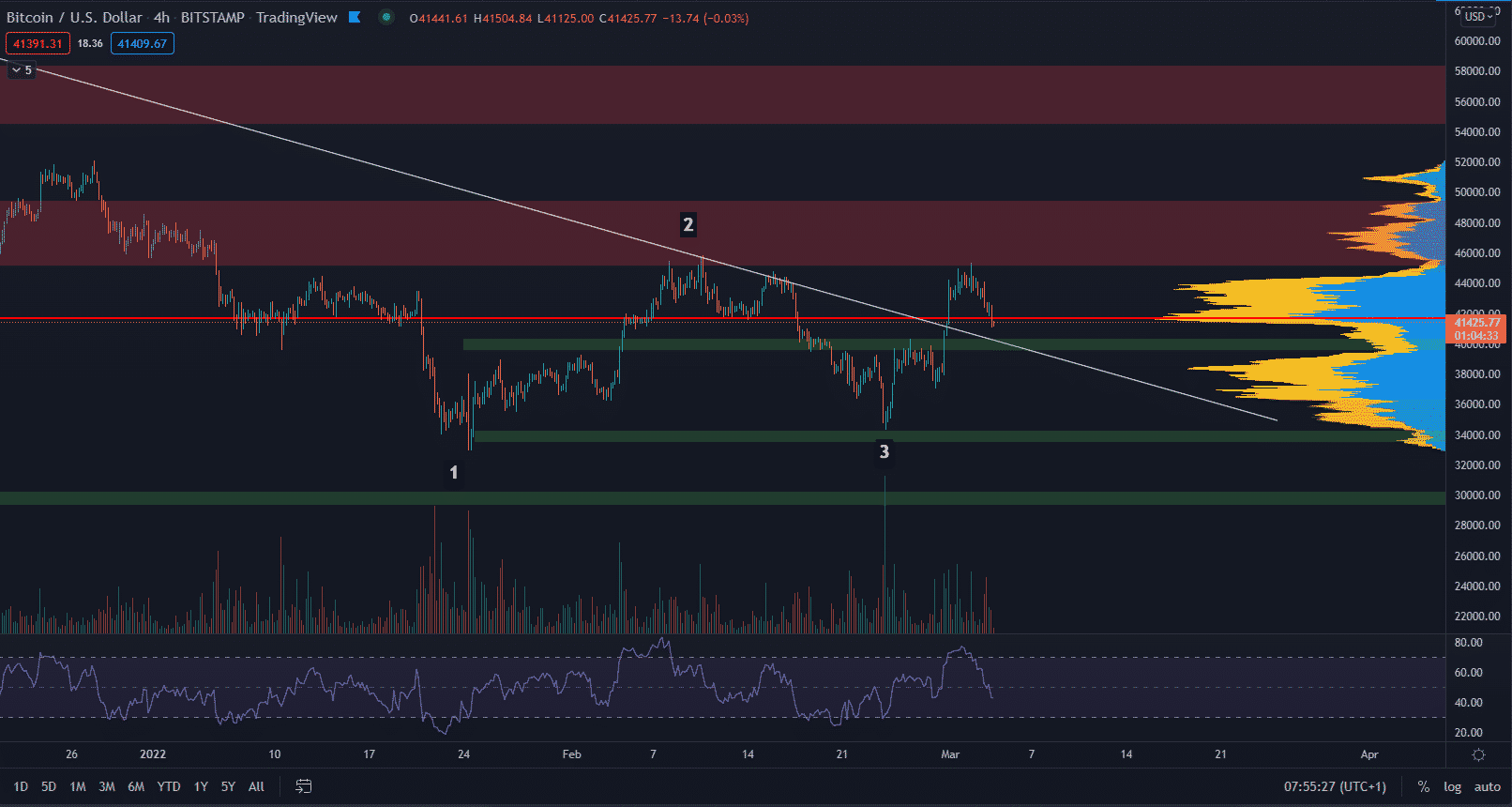Click the red sell price 41391.31
Viewport: 1512px width, 807px height.
click(x=38, y=43)
